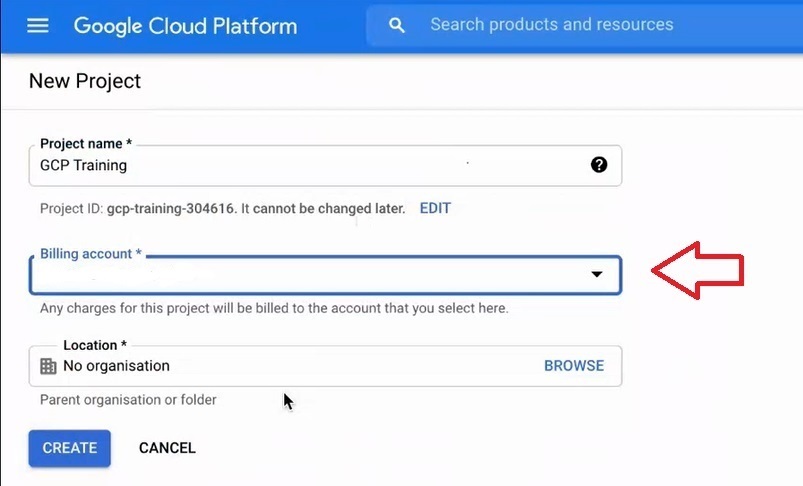The image size is (803, 486).
Task: Click the Parent organisation or folder hint
Action: coord(128,400)
